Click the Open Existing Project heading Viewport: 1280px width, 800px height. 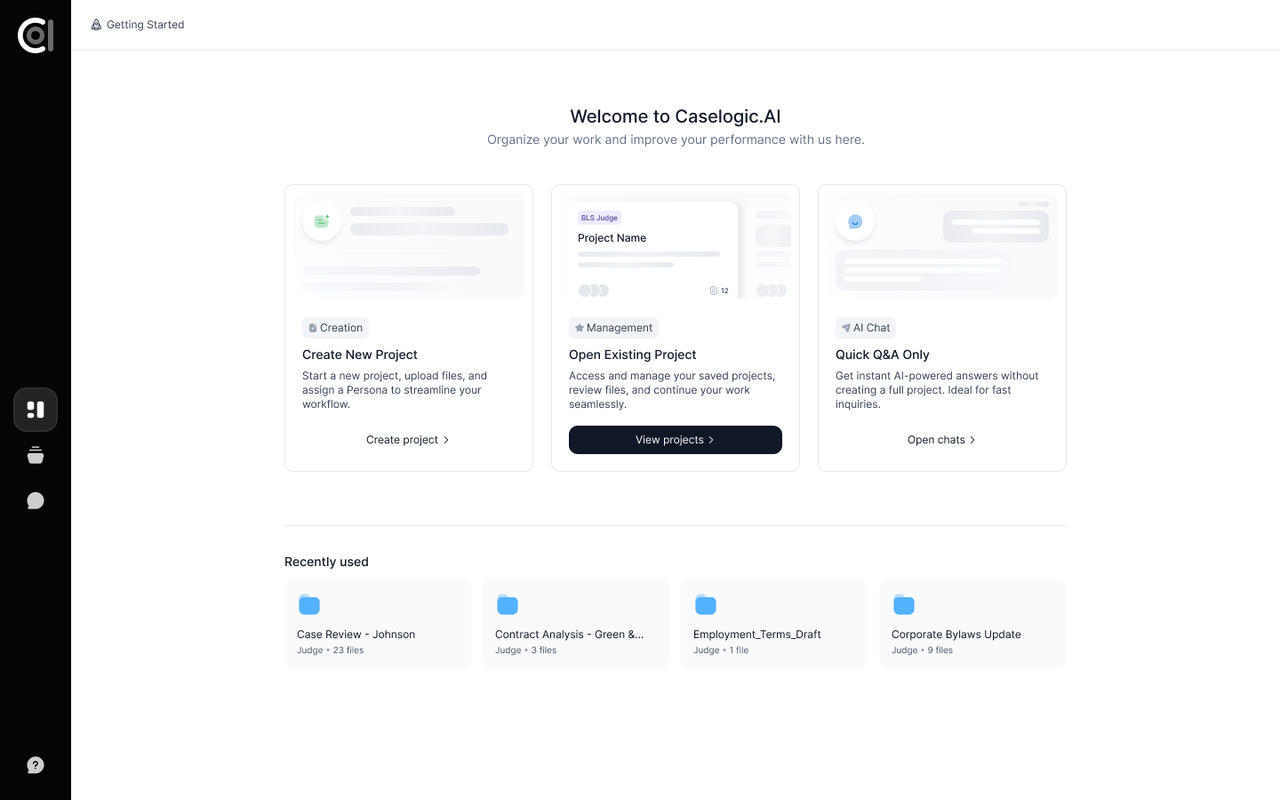632,355
